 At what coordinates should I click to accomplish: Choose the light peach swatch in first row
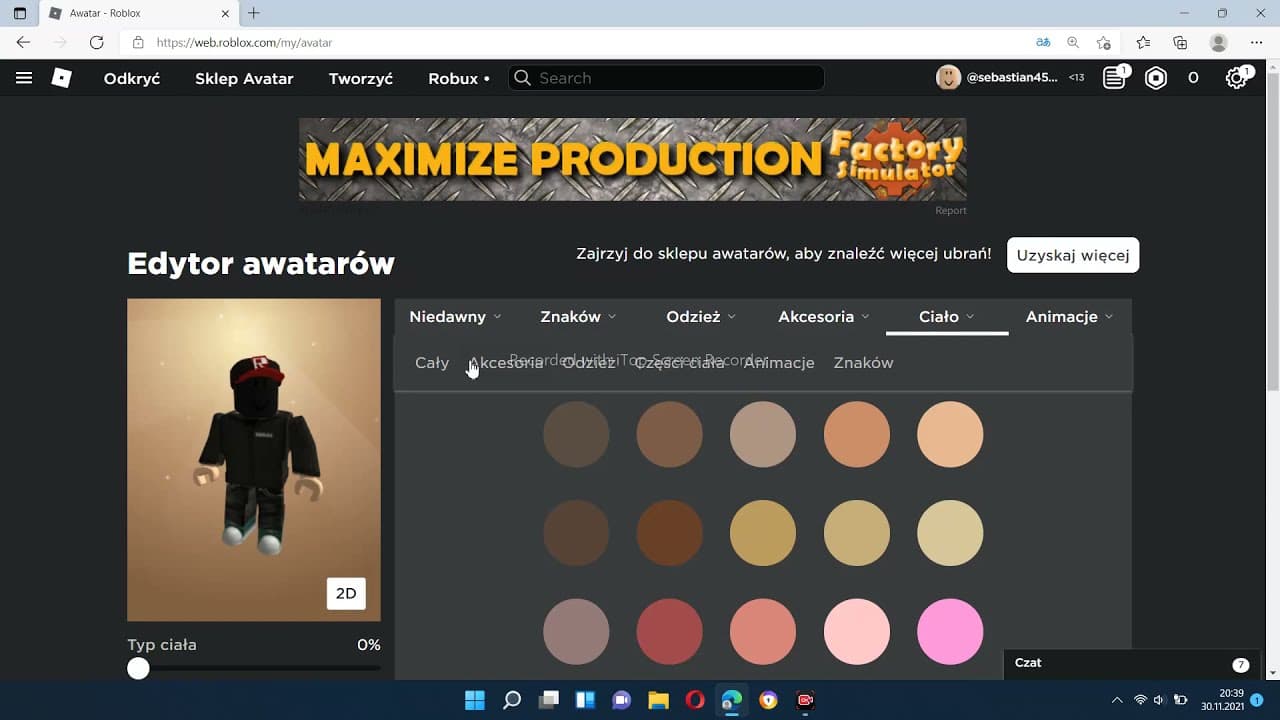pos(950,434)
